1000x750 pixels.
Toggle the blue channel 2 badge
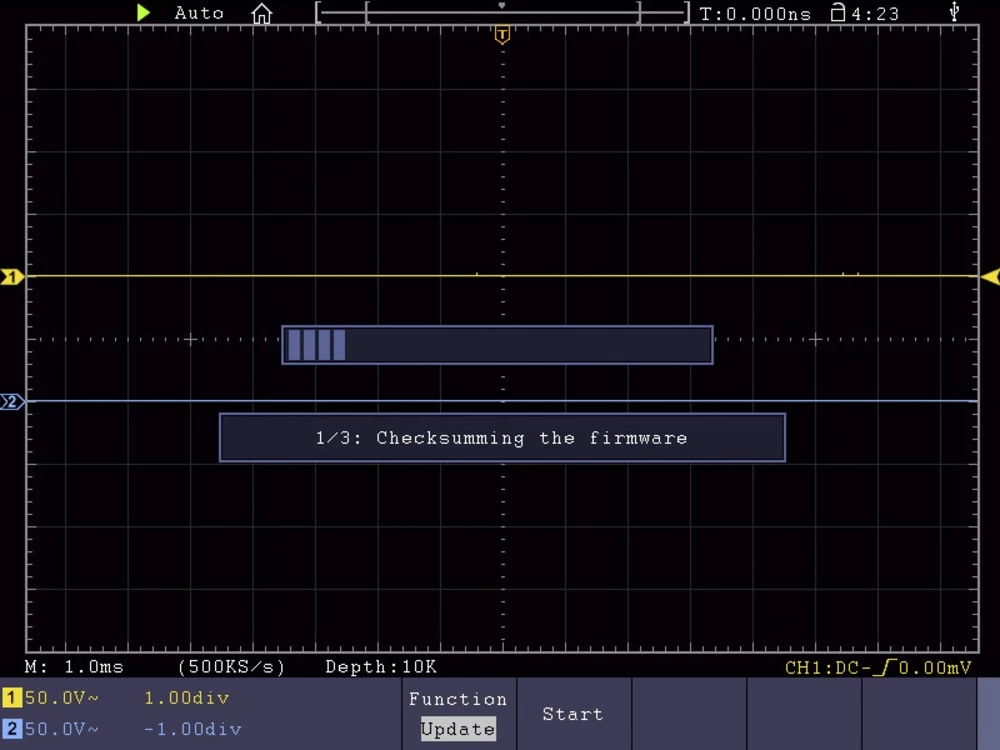[12, 729]
